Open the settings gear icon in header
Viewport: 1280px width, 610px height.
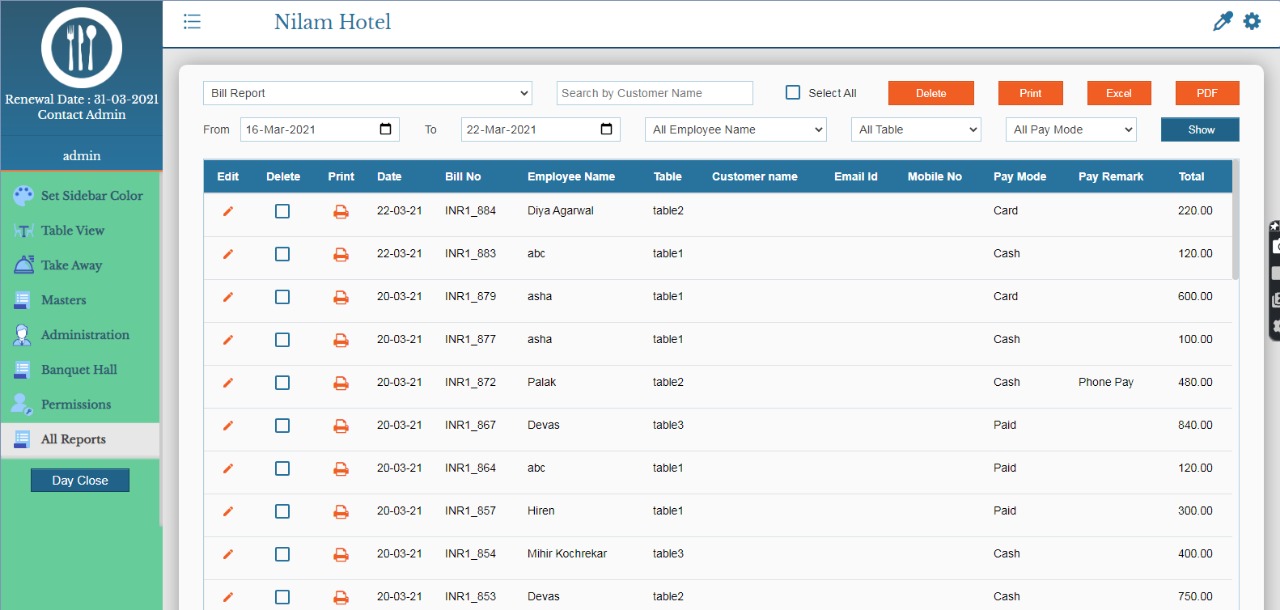(x=1252, y=21)
